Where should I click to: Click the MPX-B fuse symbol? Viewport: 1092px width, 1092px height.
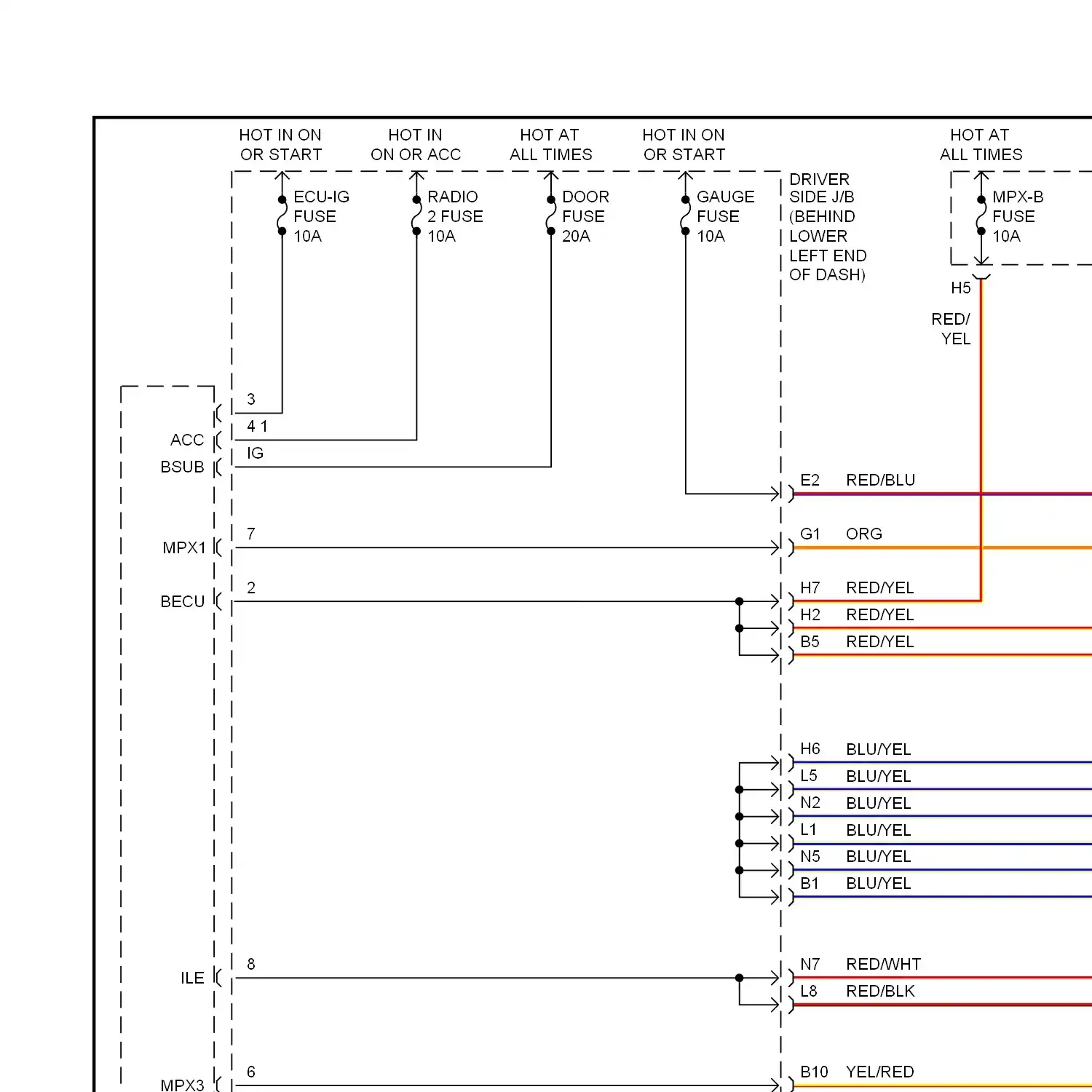(x=981, y=215)
